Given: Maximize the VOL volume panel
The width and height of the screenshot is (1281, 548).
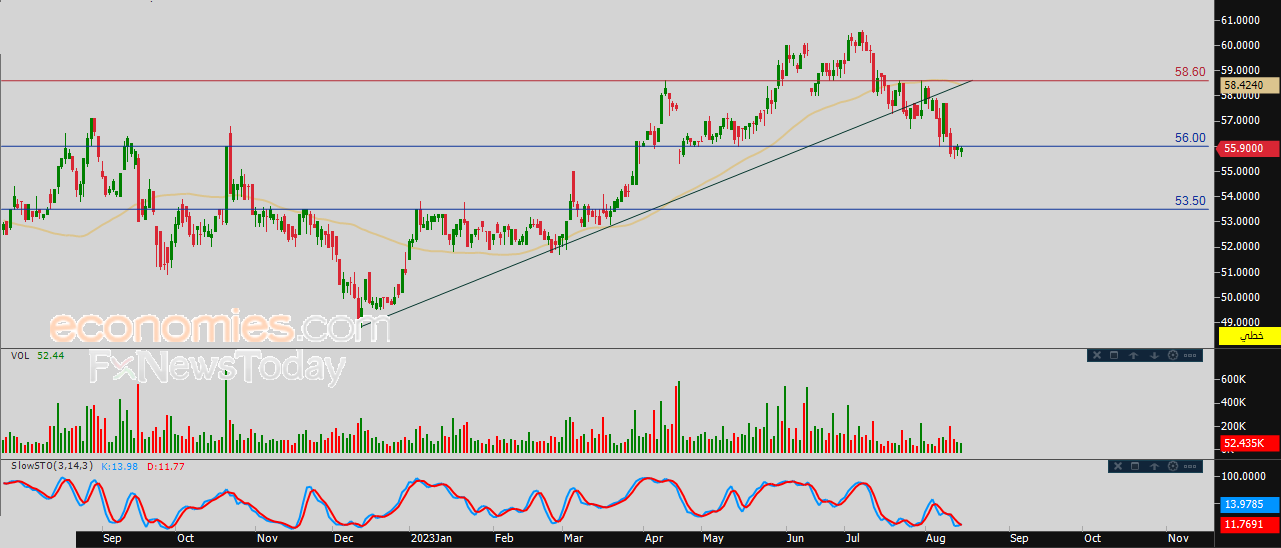Looking at the screenshot, I should pos(1115,355).
